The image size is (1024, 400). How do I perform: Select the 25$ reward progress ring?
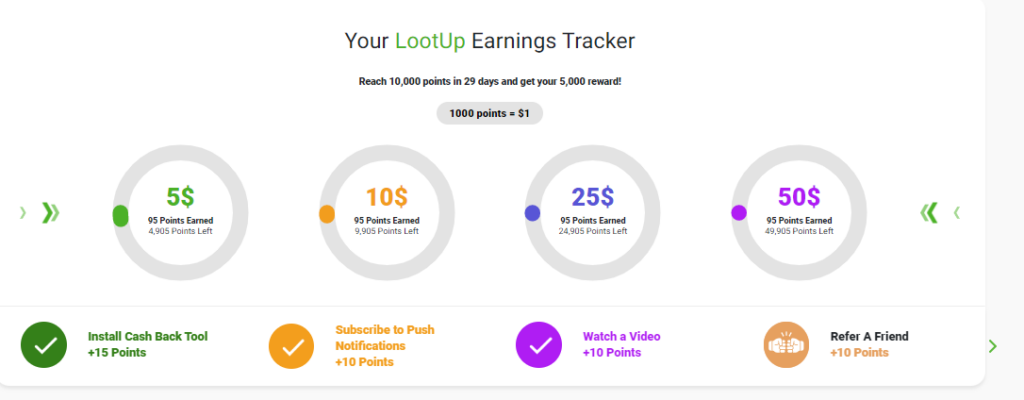(x=592, y=213)
